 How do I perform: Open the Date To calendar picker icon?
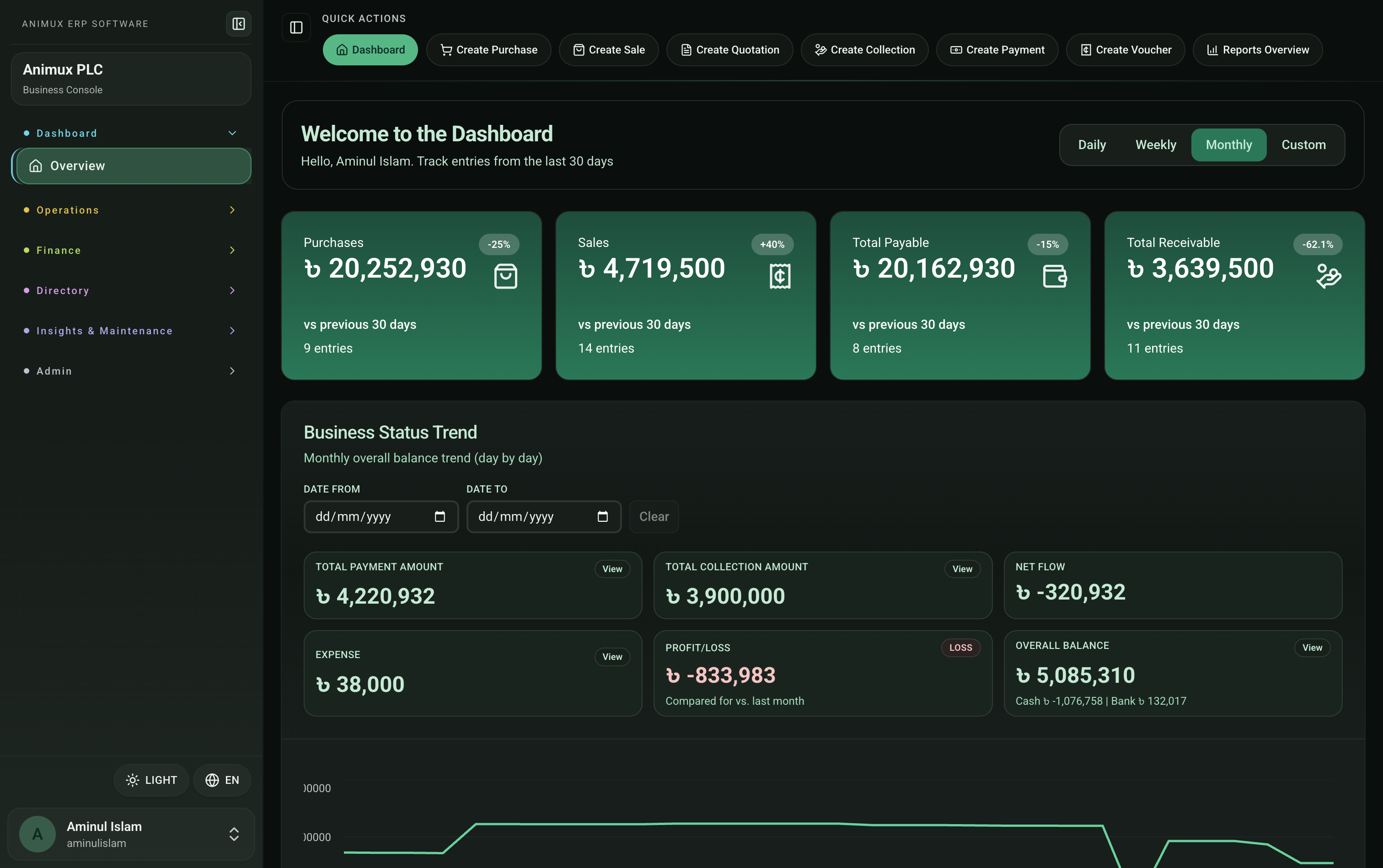[x=602, y=517]
